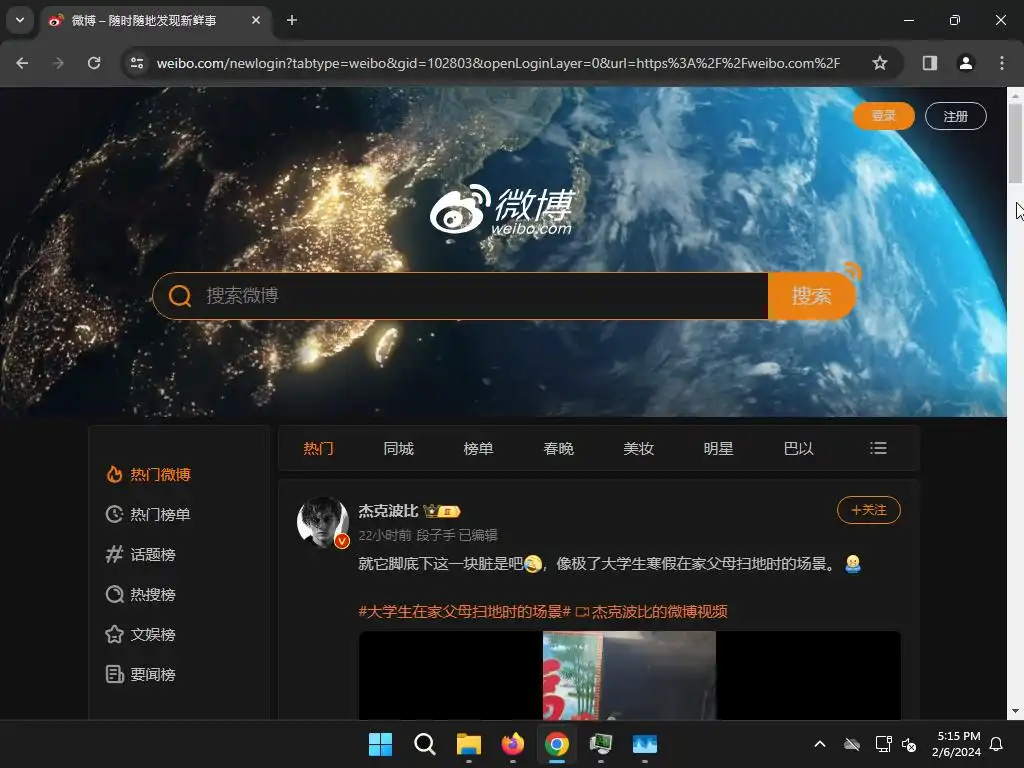The width and height of the screenshot is (1024, 768).
Task: Open the Photos app in taskbar
Action: coord(645,744)
